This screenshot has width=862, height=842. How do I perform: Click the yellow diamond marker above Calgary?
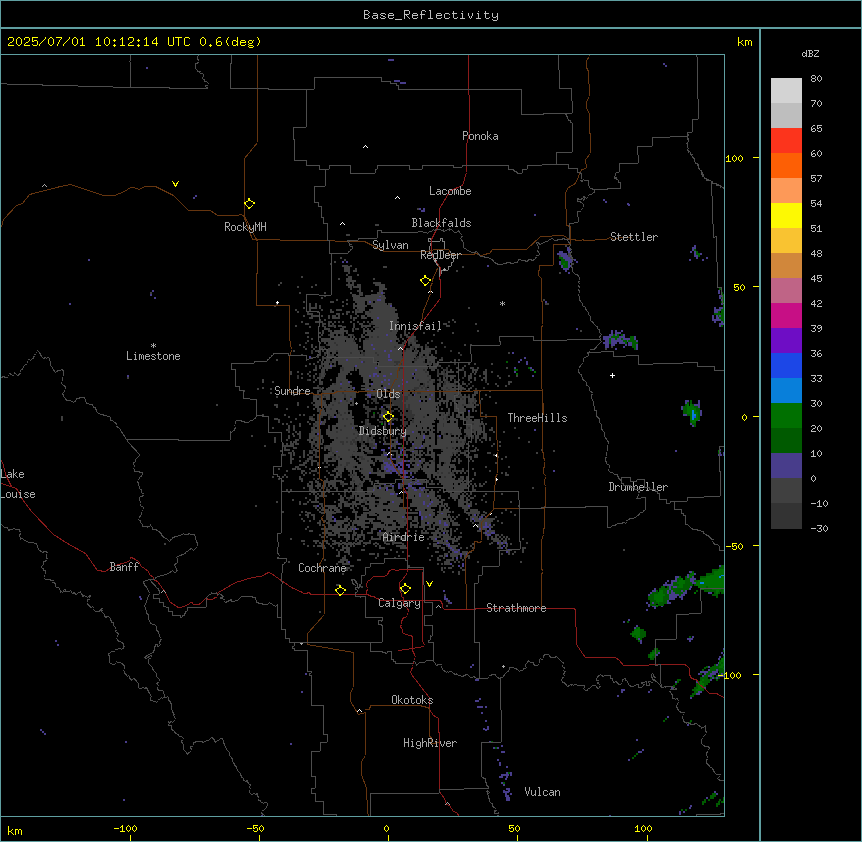405,589
